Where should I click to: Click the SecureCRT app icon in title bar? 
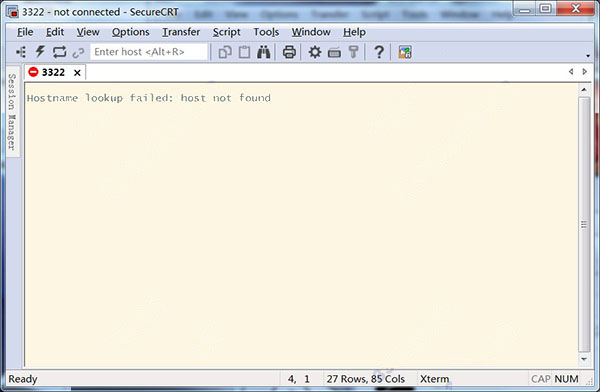[x=12, y=12]
